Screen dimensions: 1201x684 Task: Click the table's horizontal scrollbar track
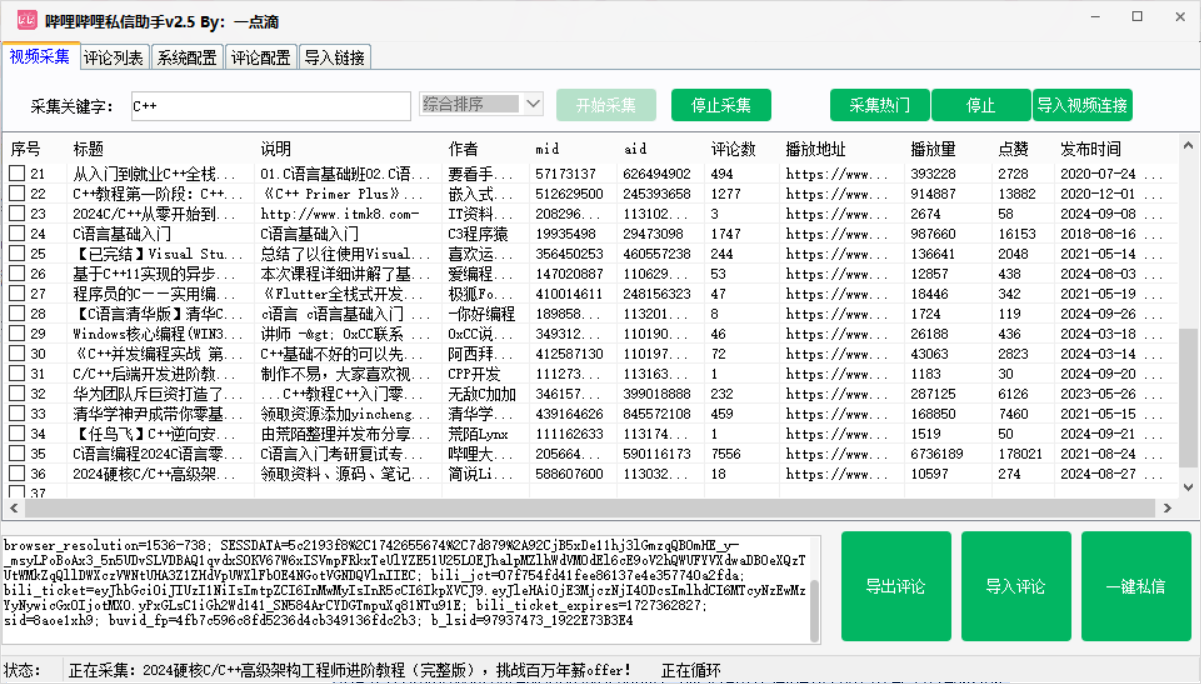pyautogui.click(x=590, y=509)
